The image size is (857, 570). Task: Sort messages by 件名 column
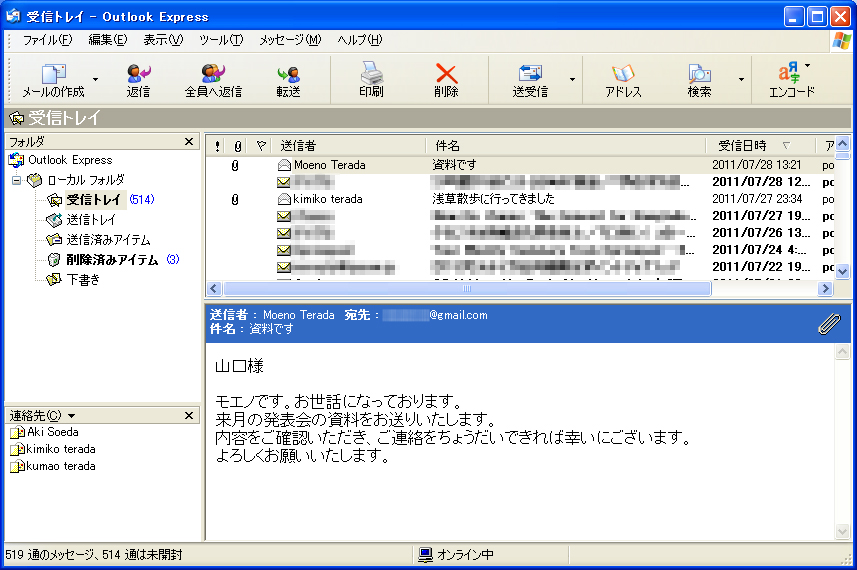click(x=566, y=146)
